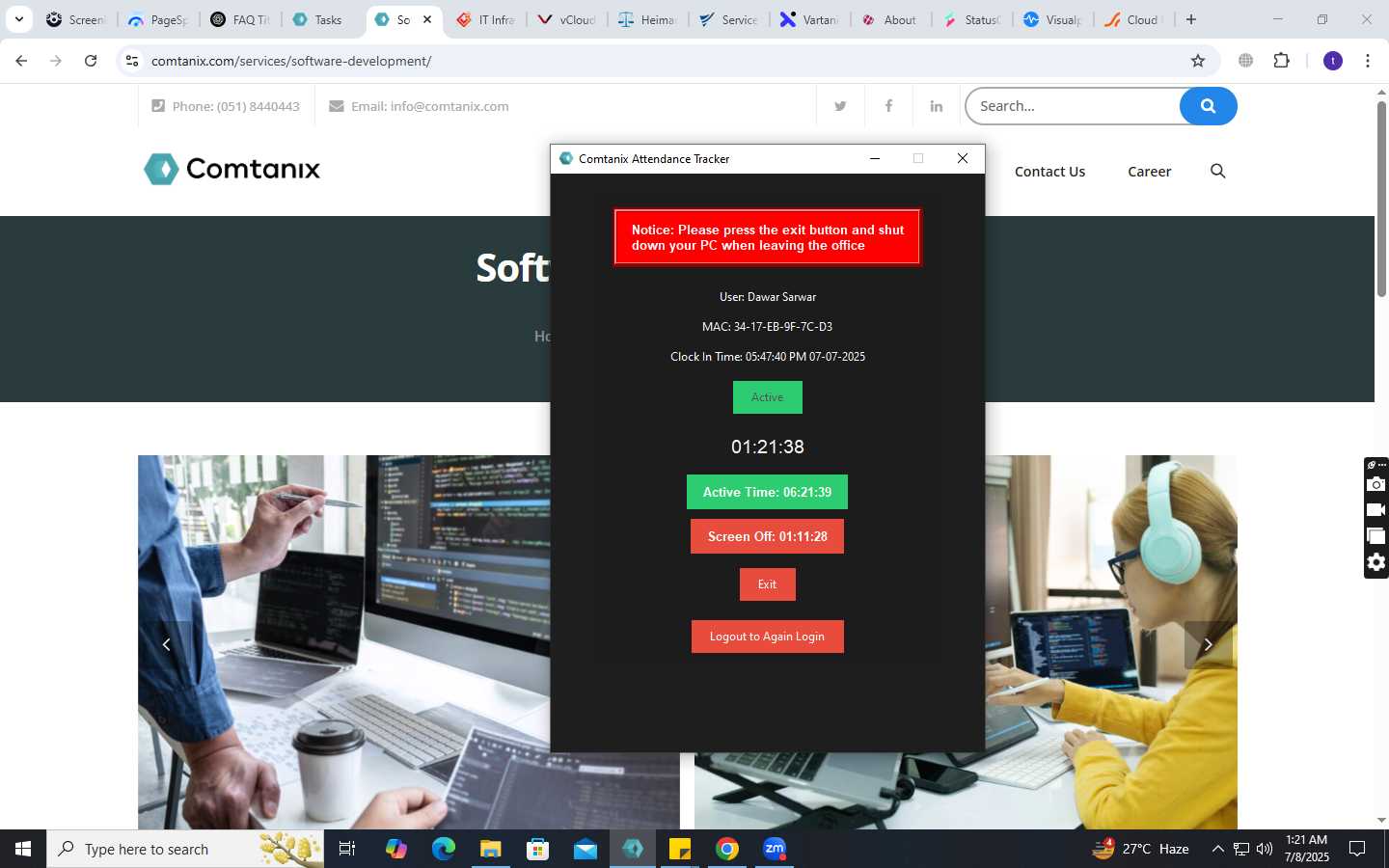Screen dimensions: 1389x868
Task: Open Google Chrome from the taskbar
Action: [x=727, y=849]
